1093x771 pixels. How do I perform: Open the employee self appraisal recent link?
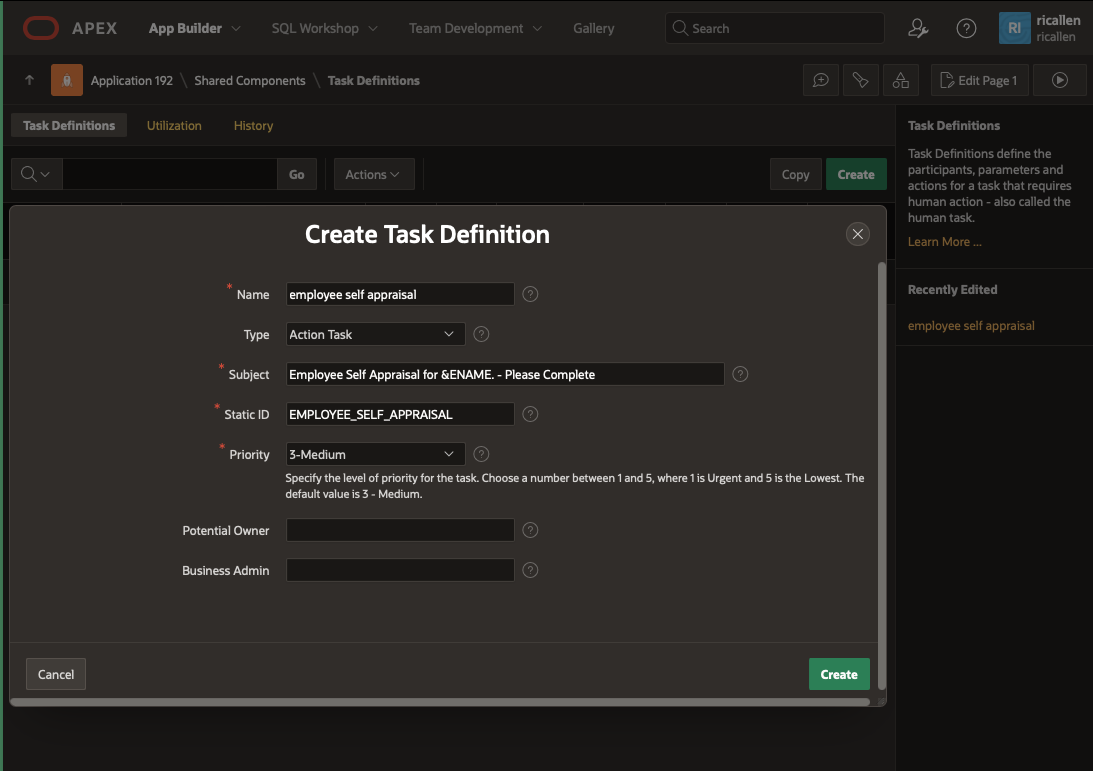click(970, 326)
